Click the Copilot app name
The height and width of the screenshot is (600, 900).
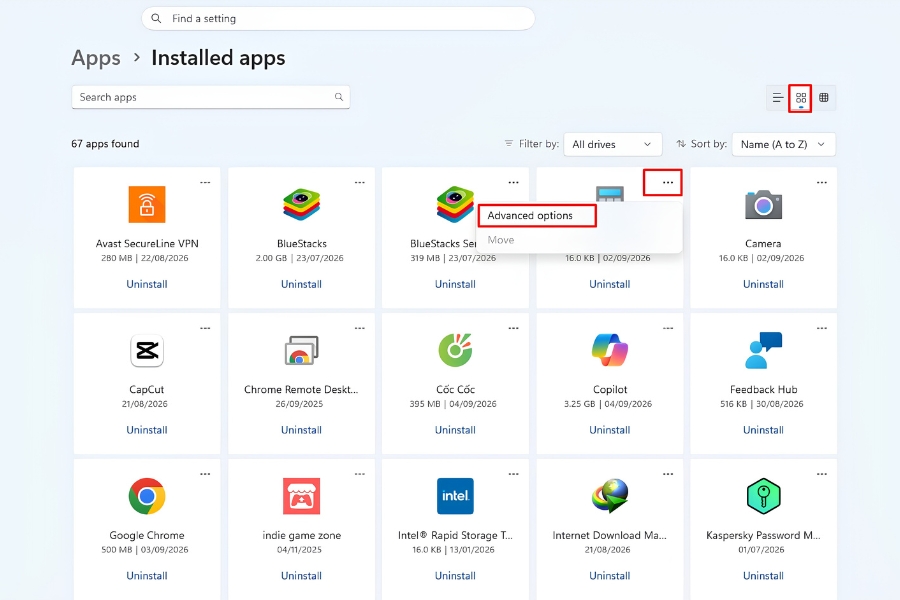[610, 389]
